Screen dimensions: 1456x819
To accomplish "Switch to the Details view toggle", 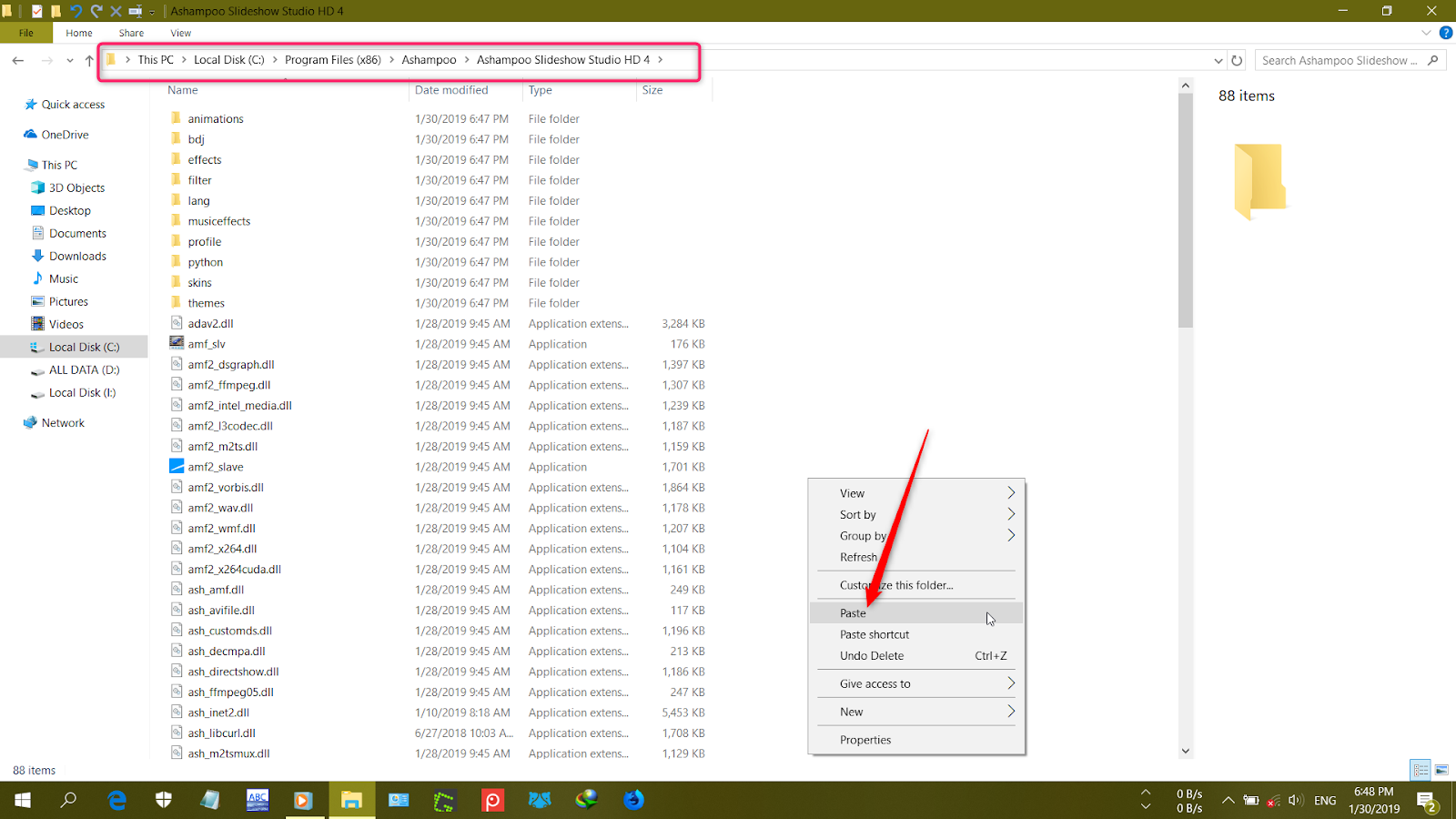I will 1421,770.
